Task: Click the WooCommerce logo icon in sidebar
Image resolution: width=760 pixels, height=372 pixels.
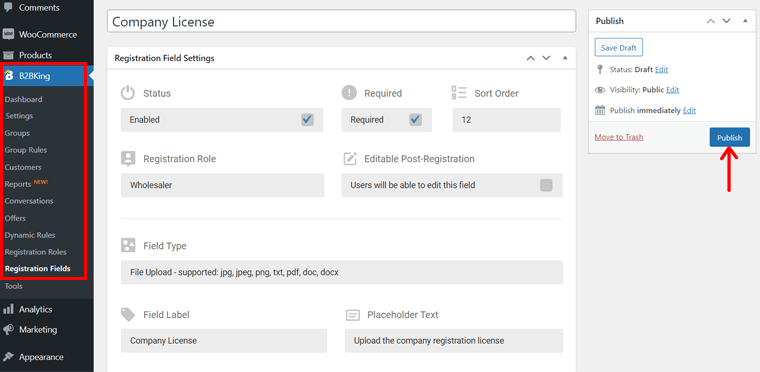Action: [8, 34]
